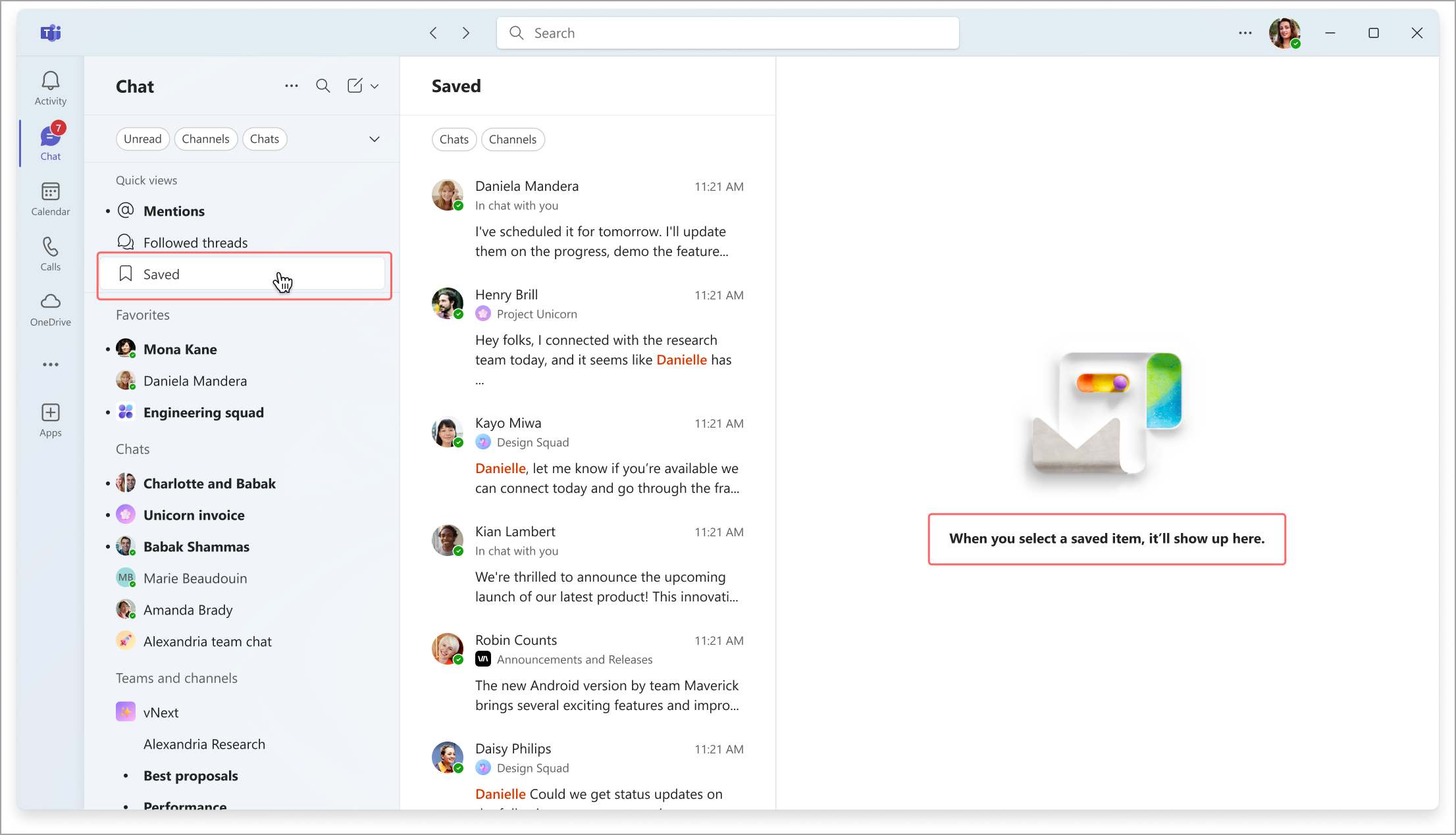This screenshot has width=1456, height=835.
Task: Open Kayo Miwa's saved message
Action: 588,455
